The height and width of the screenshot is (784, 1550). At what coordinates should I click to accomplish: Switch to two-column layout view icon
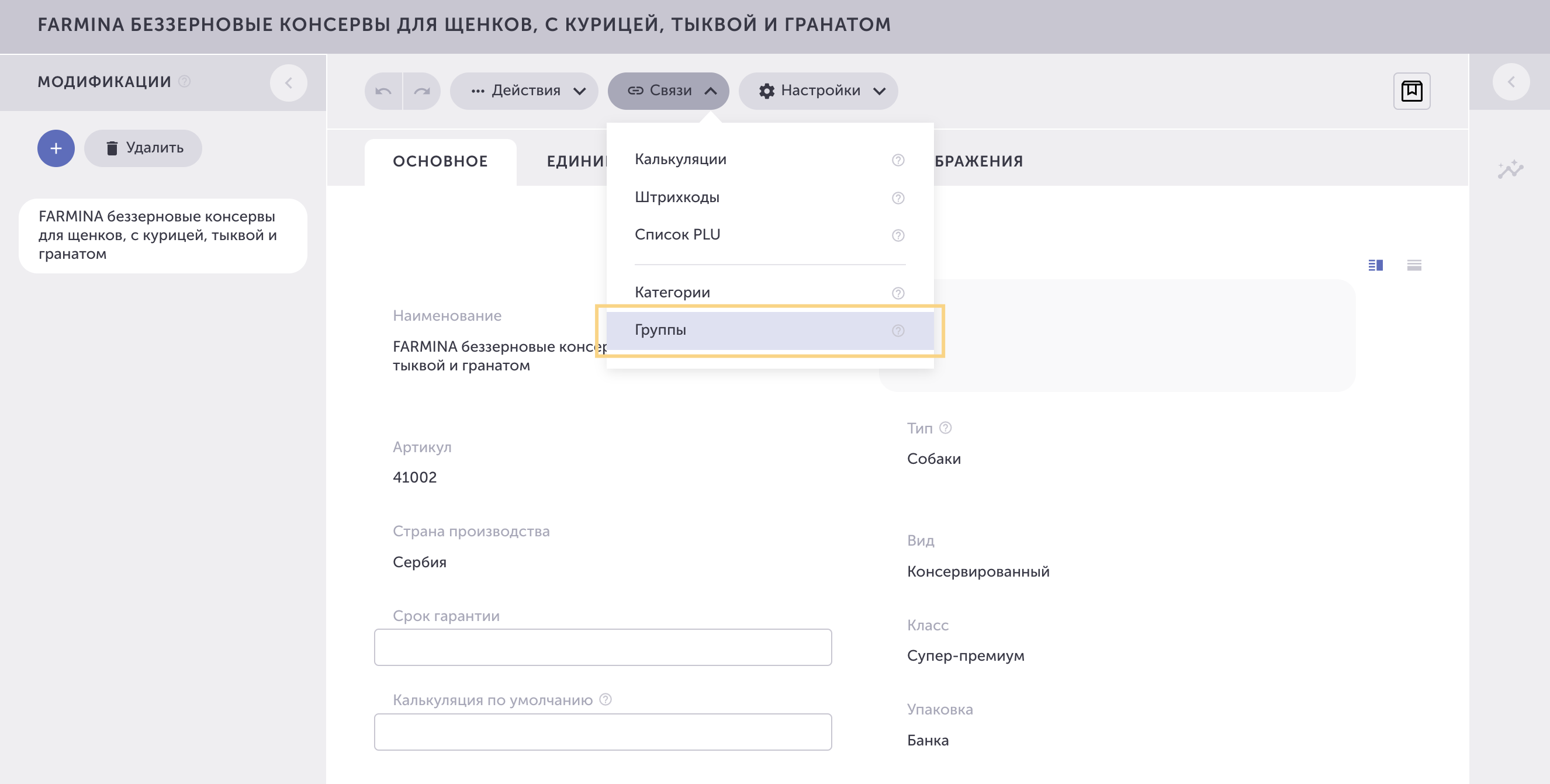[1375, 265]
